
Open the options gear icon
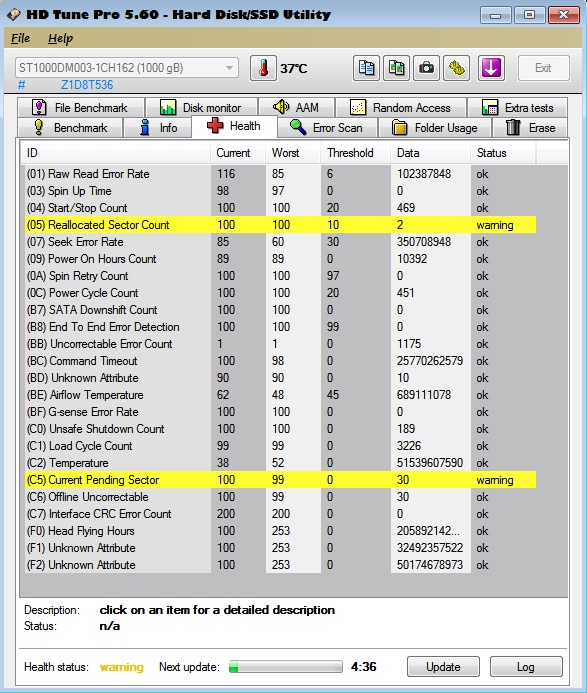click(457, 68)
